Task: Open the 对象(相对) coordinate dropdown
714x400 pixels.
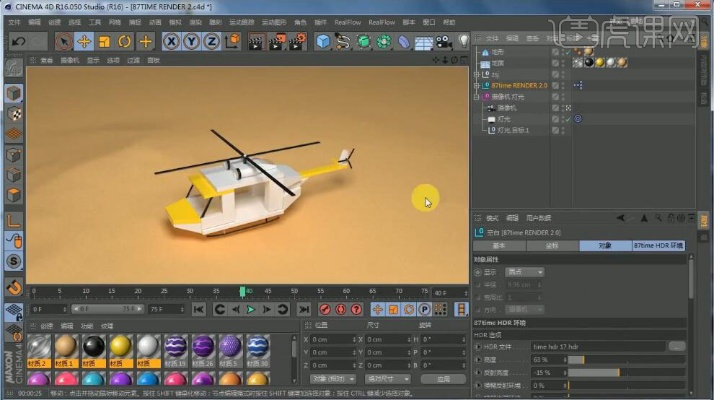Action: [333, 379]
